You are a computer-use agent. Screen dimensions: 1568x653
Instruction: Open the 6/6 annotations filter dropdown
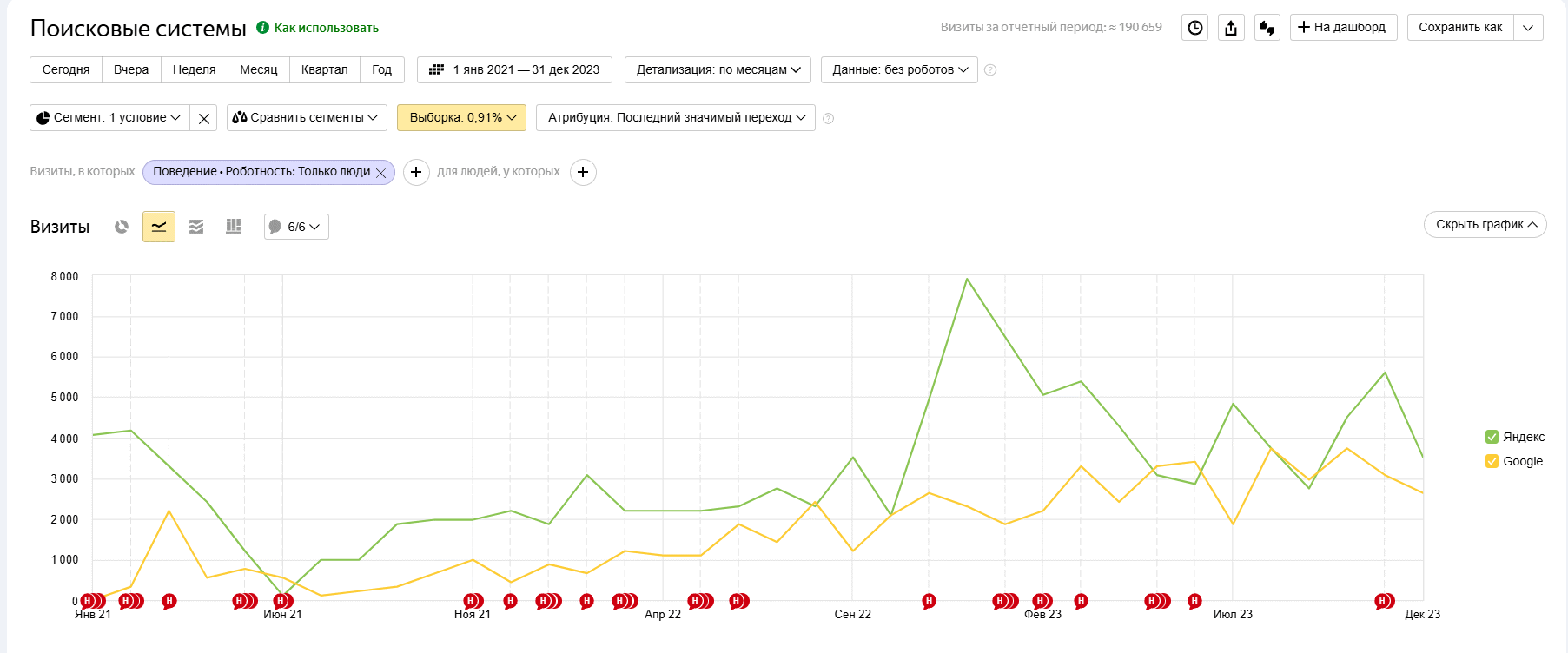point(296,227)
